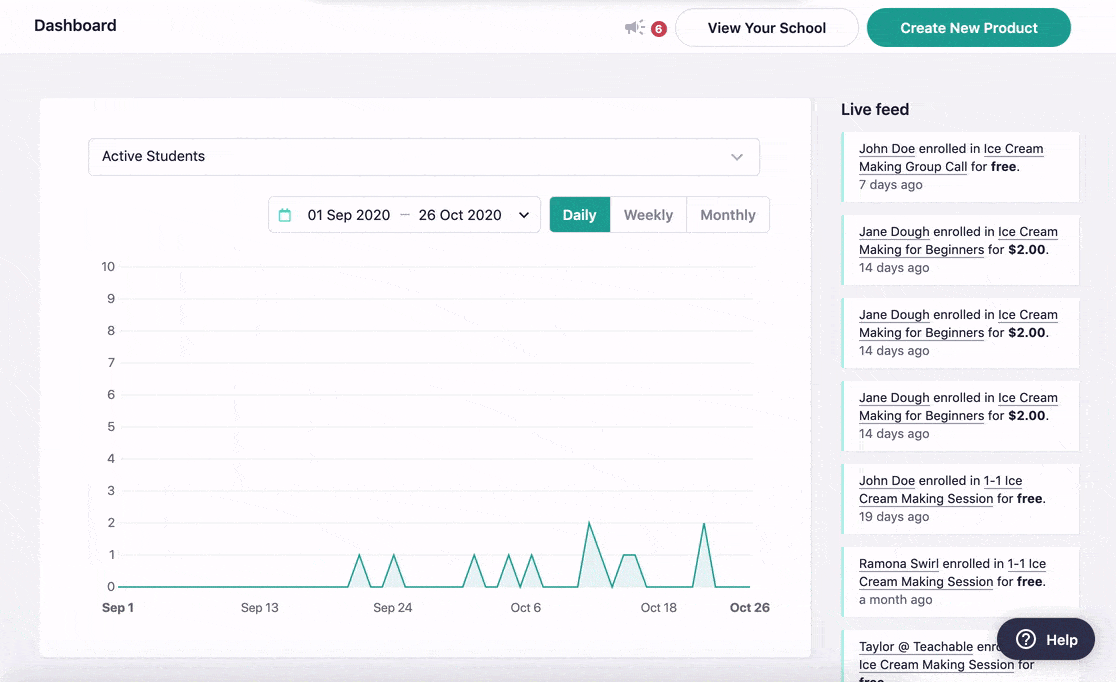Switch chart to Weekly view

pyautogui.click(x=648, y=215)
